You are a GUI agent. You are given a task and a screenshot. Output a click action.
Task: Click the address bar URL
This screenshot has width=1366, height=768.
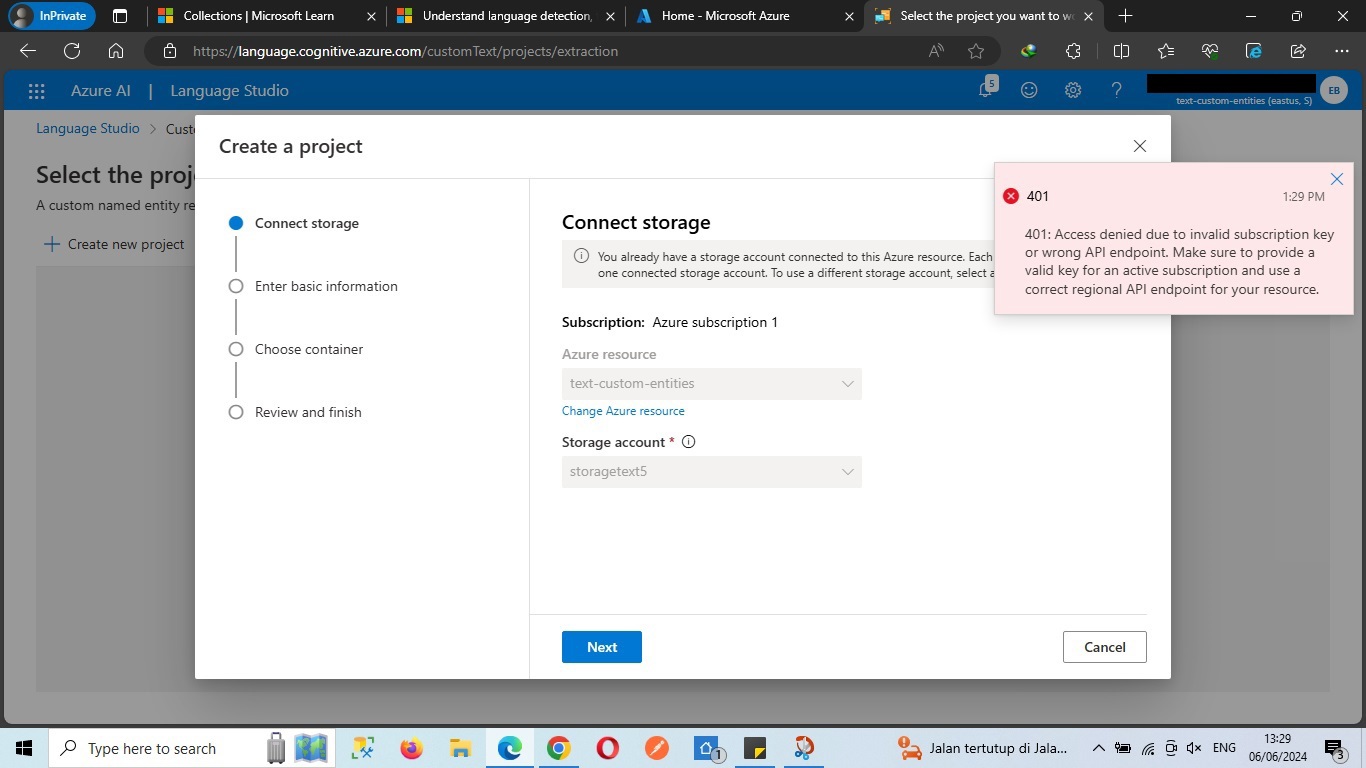(405, 51)
